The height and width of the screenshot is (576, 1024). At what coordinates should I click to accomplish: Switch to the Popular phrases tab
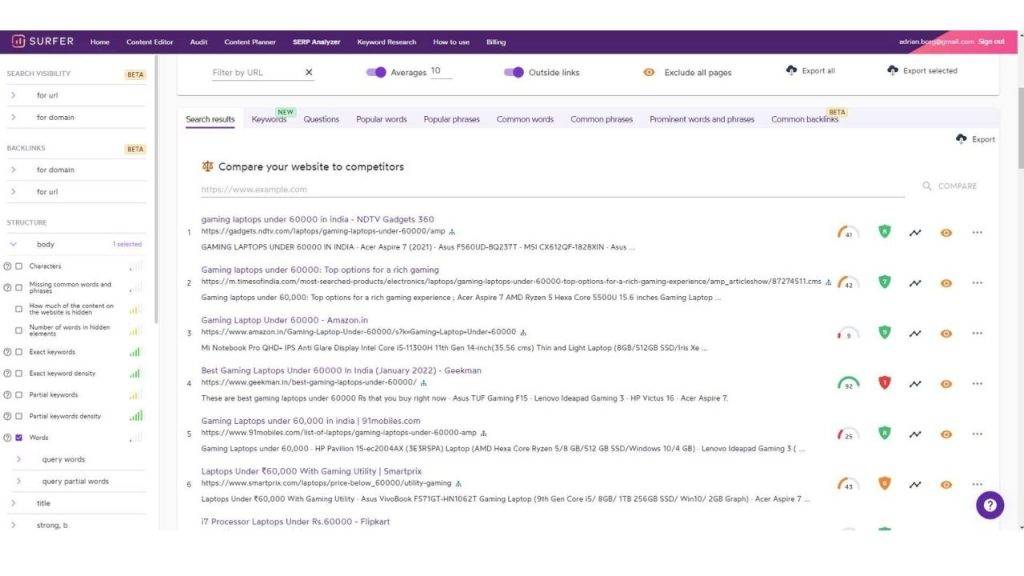(x=451, y=119)
